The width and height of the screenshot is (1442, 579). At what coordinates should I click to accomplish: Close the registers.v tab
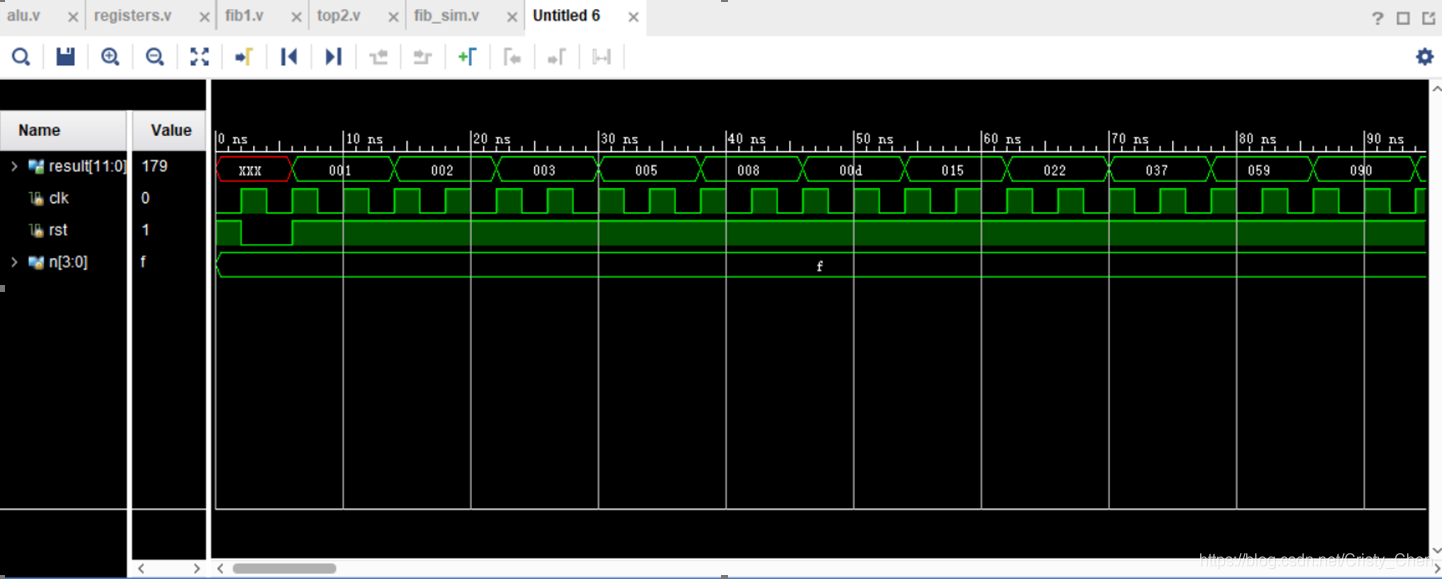pyautogui.click(x=204, y=18)
